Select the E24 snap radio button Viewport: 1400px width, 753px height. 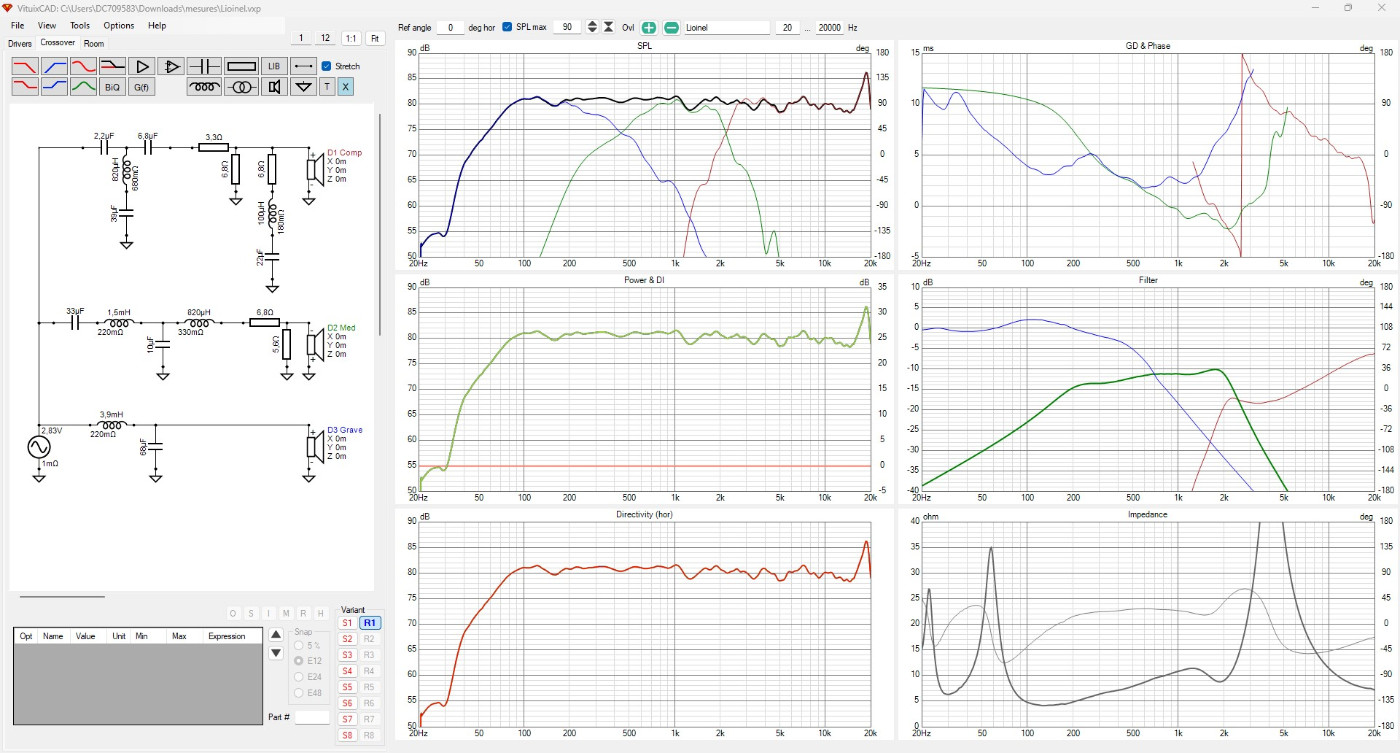pyautogui.click(x=298, y=677)
